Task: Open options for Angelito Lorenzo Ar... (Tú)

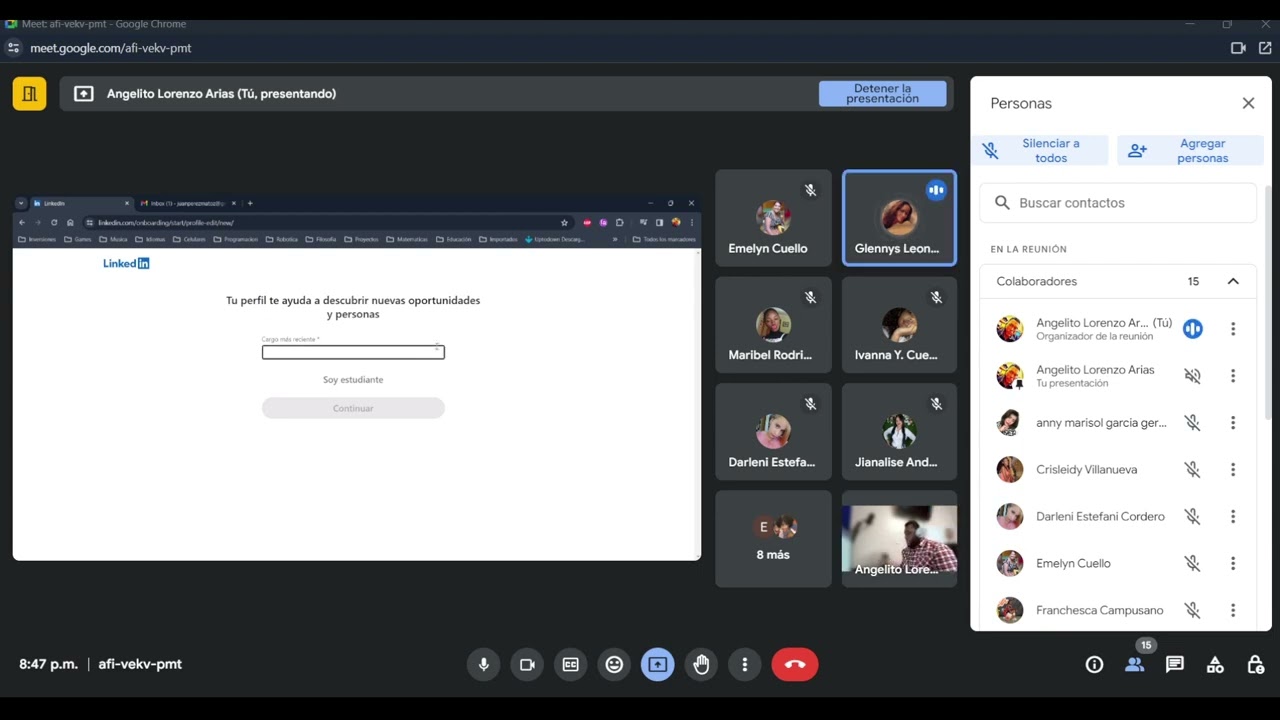Action: pyautogui.click(x=1233, y=329)
